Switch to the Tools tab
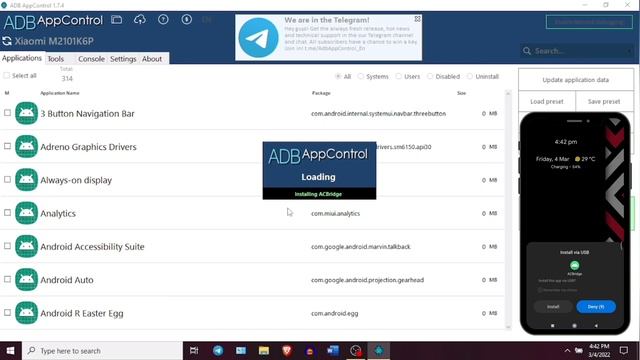This screenshot has height=360, width=640. coord(56,59)
